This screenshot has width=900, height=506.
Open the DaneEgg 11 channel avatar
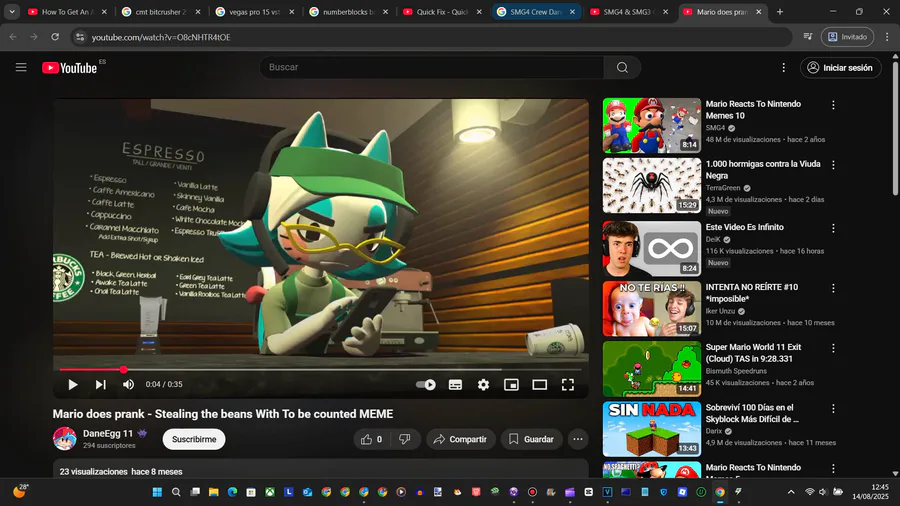click(x=65, y=438)
